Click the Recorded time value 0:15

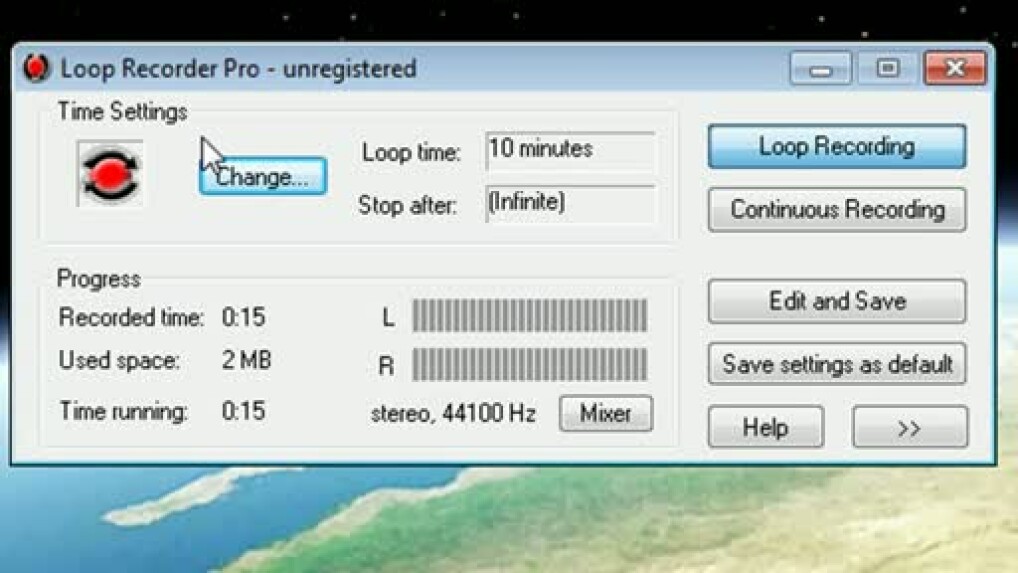(243, 317)
